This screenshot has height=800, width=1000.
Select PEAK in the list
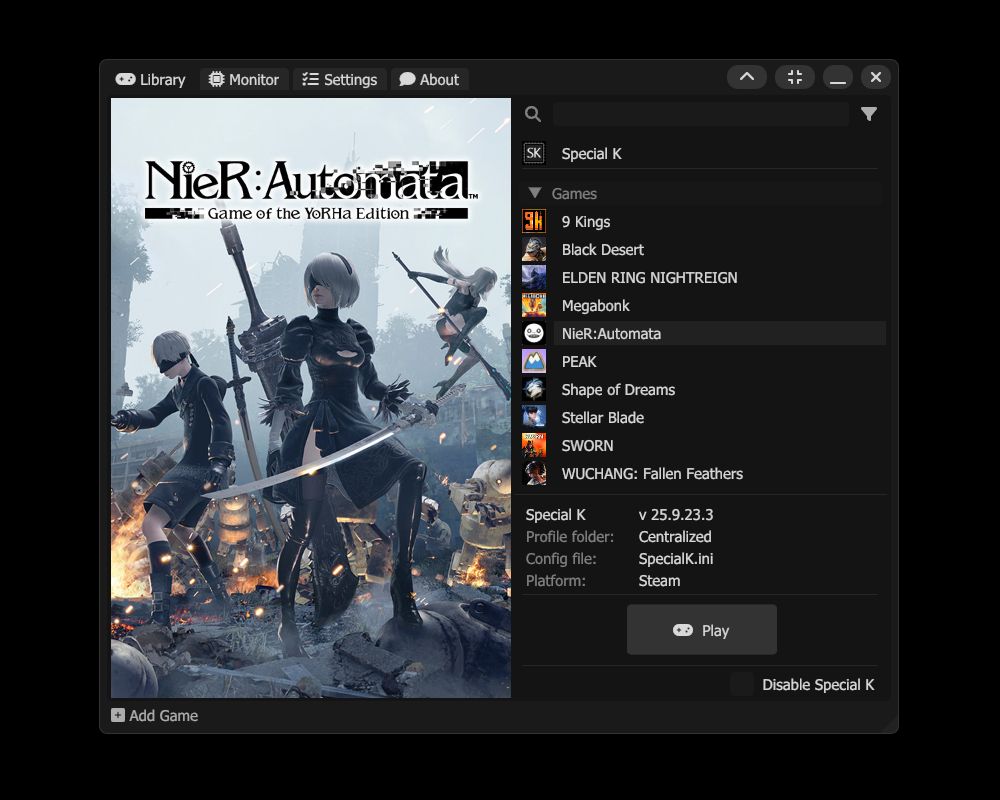pos(578,362)
